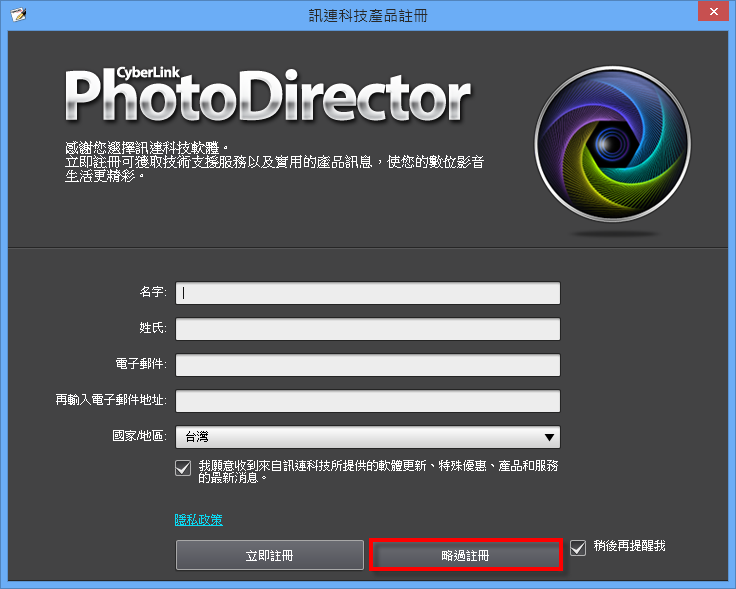Click the 姓氏 input field
The width and height of the screenshot is (736, 589).
pyautogui.click(x=368, y=329)
